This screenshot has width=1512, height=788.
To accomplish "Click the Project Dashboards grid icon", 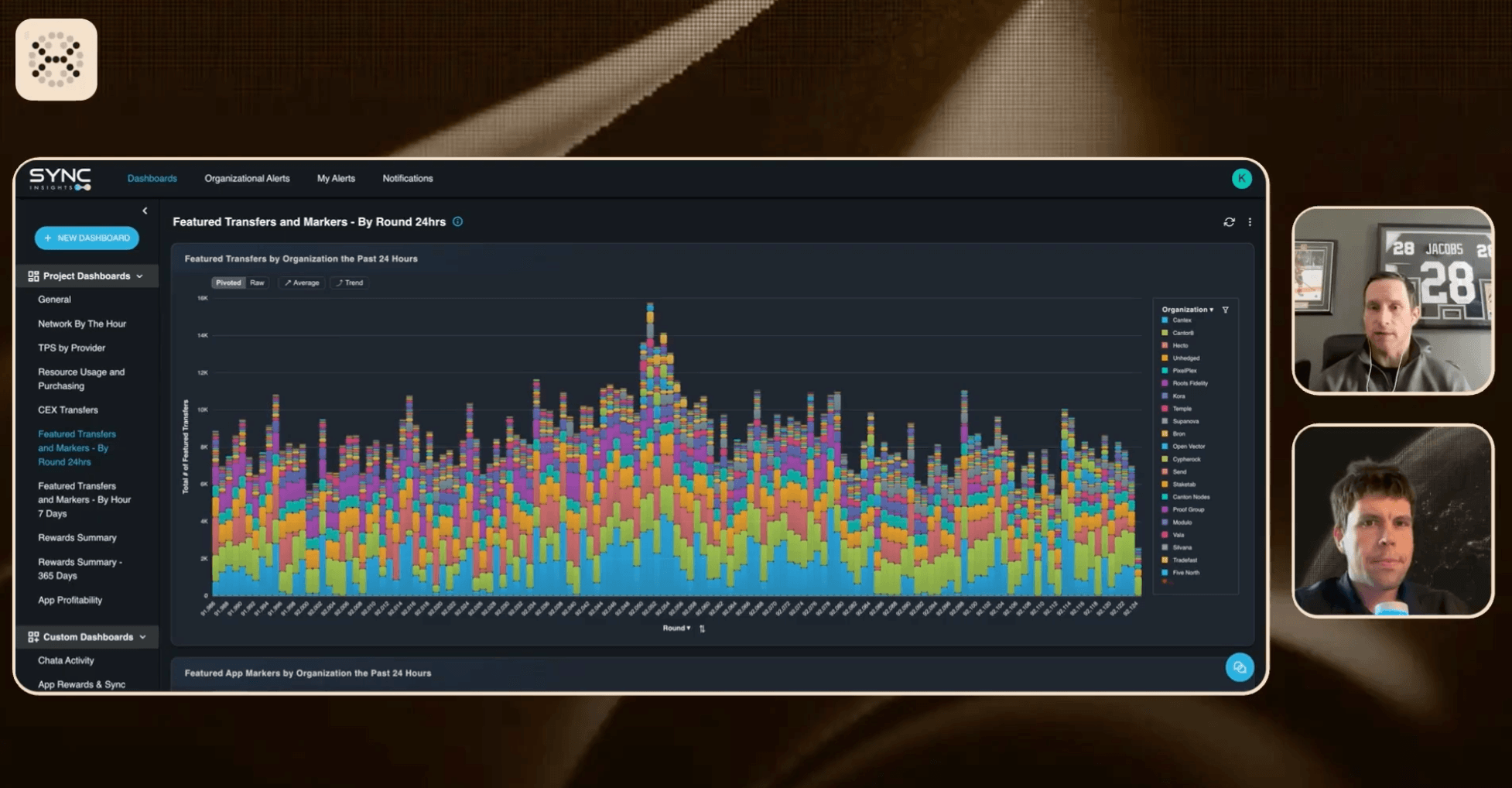I will pos(33,276).
